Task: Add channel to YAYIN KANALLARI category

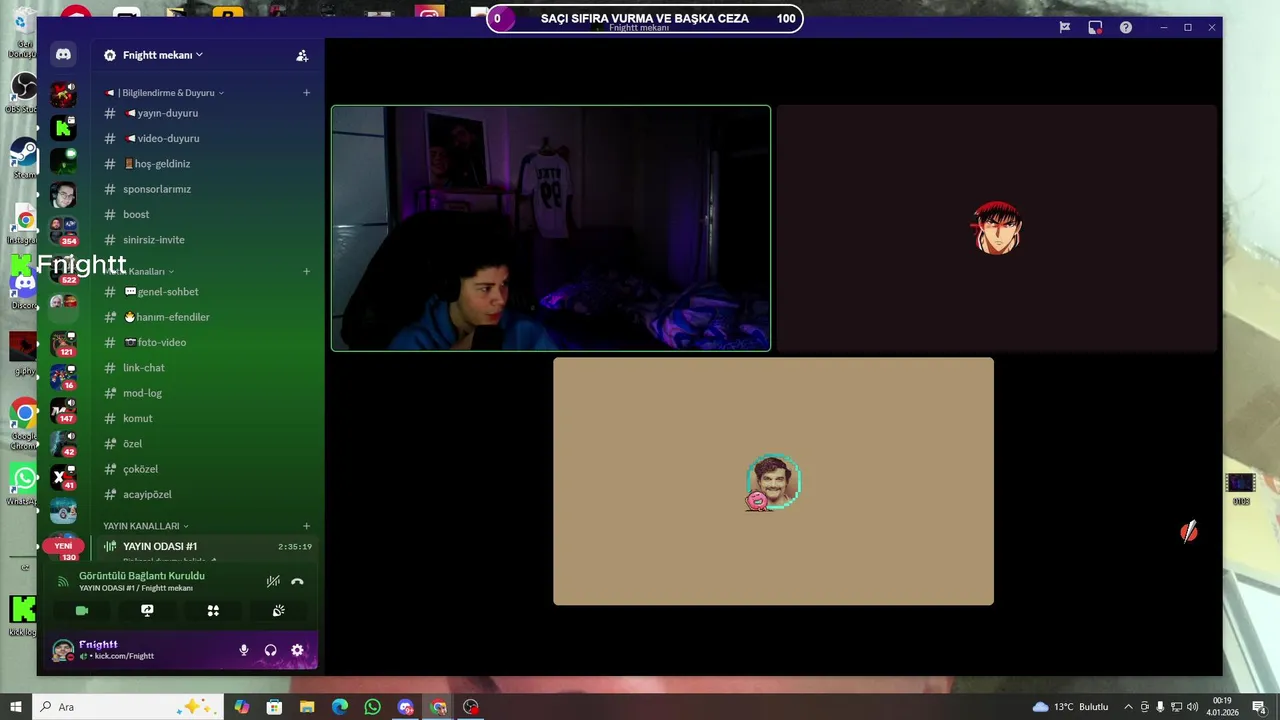Action: [x=306, y=526]
